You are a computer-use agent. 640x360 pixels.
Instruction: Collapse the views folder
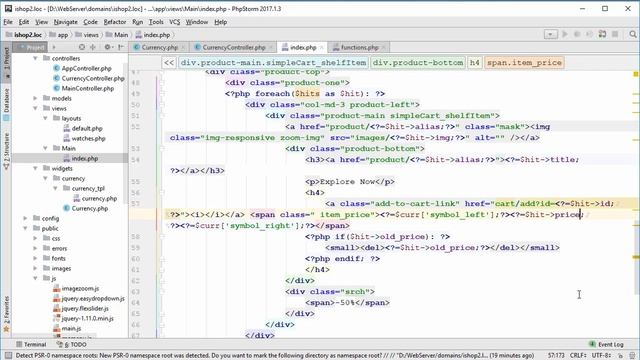coord(35,108)
